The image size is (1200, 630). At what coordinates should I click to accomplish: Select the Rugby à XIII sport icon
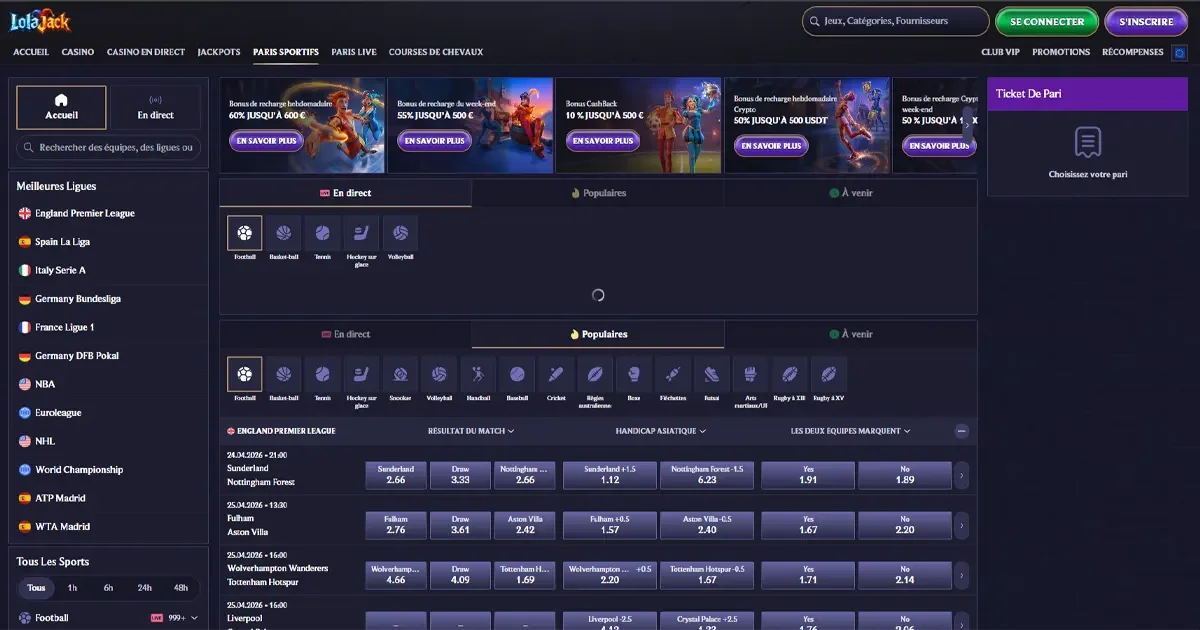pyautogui.click(x=789, y=374)
